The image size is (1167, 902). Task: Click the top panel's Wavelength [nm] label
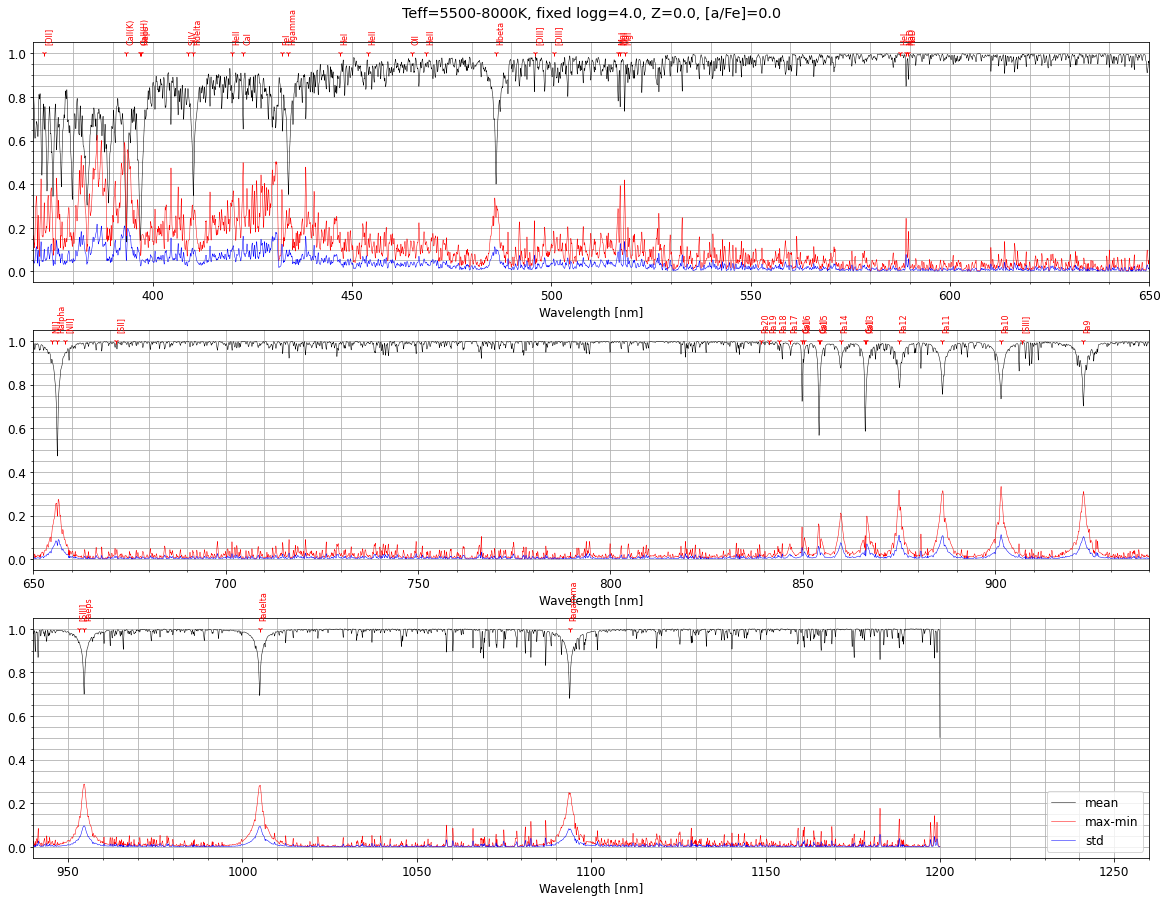point(591,313)
